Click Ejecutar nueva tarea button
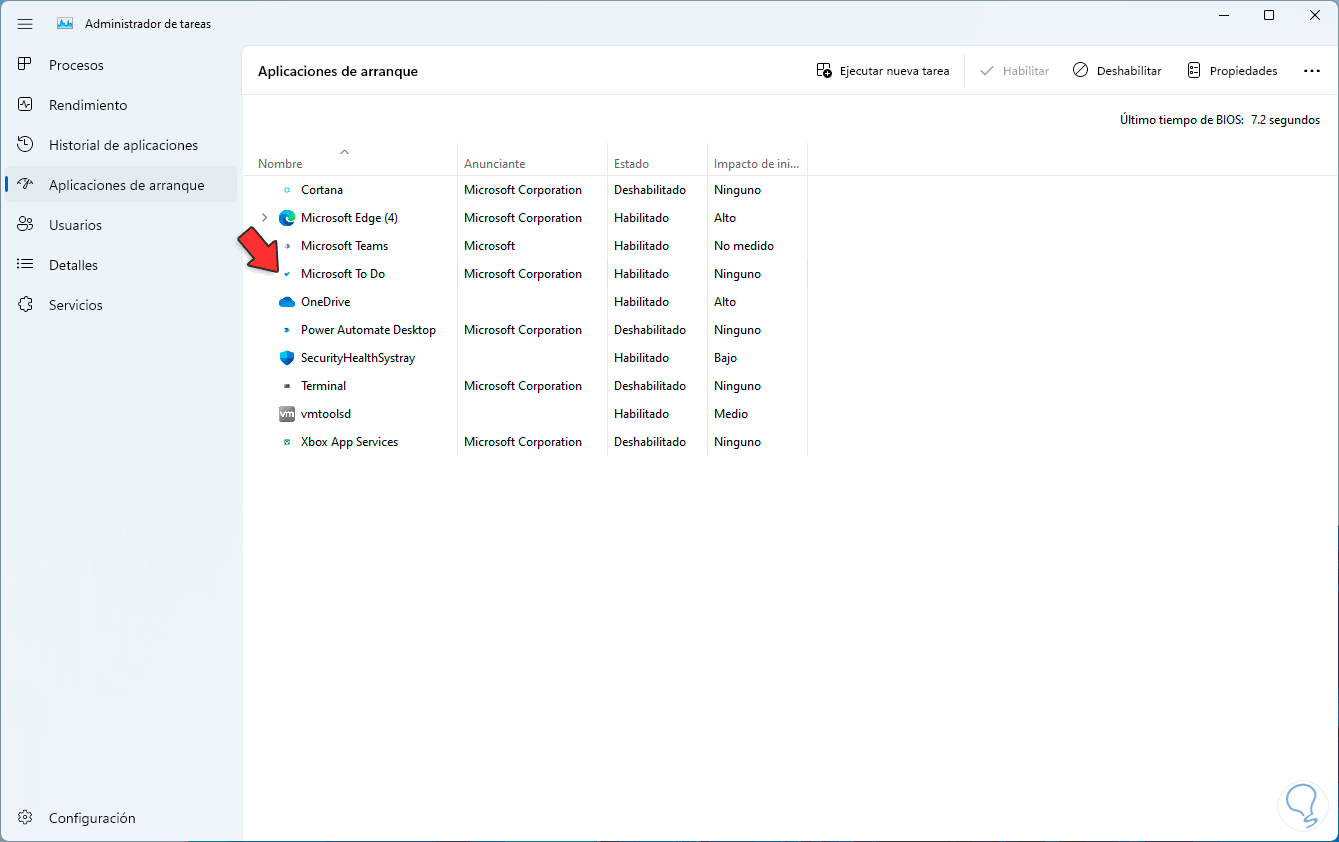This screenshot has height=842, width=1339. click(x=883, y=71)
